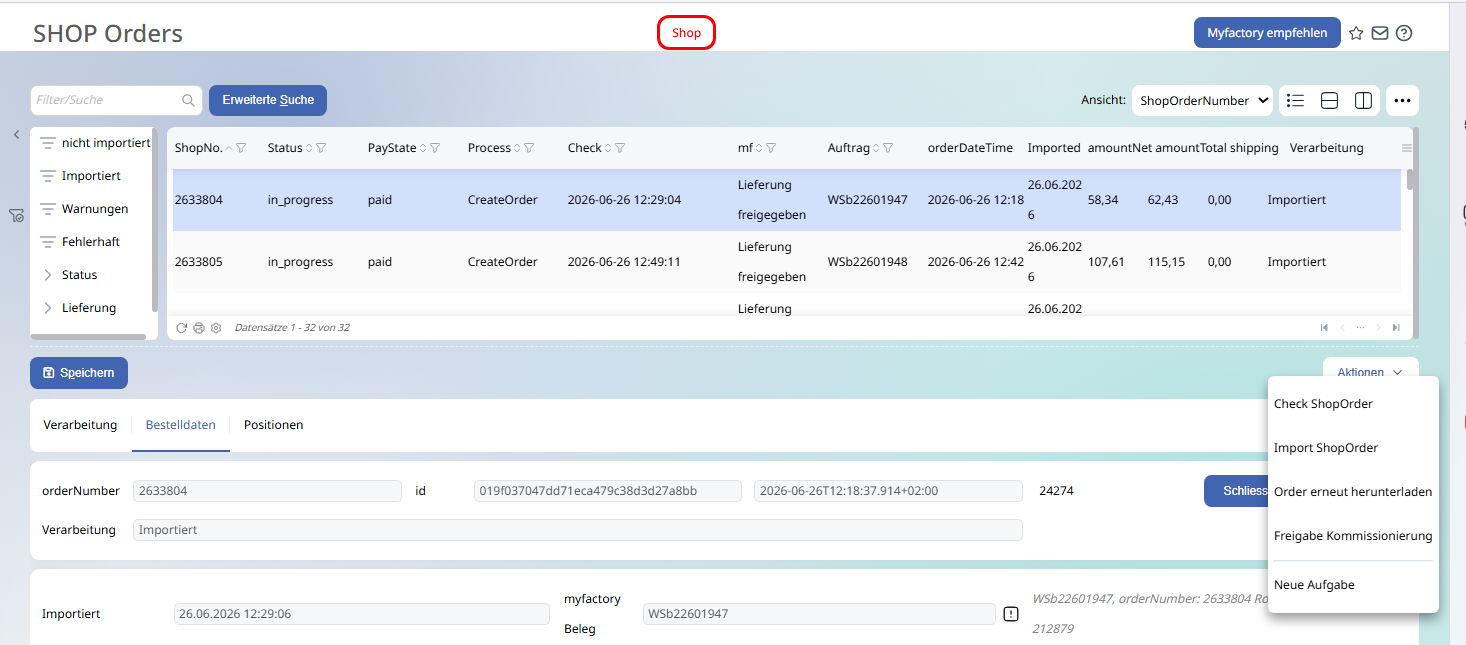Screen dimensions: 1466x645
Task: Click the saved filter funnel icon
Action: [x=16, y=215]
